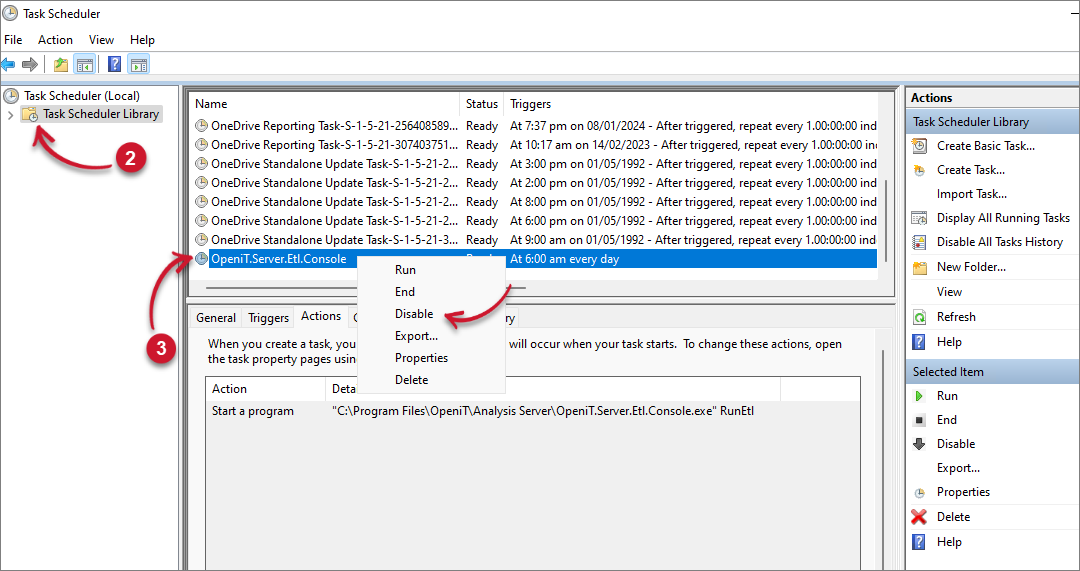Click the Display All Running Tasks icon
This screenshot has height=571, width=1080.
click(x=920, y=218)
